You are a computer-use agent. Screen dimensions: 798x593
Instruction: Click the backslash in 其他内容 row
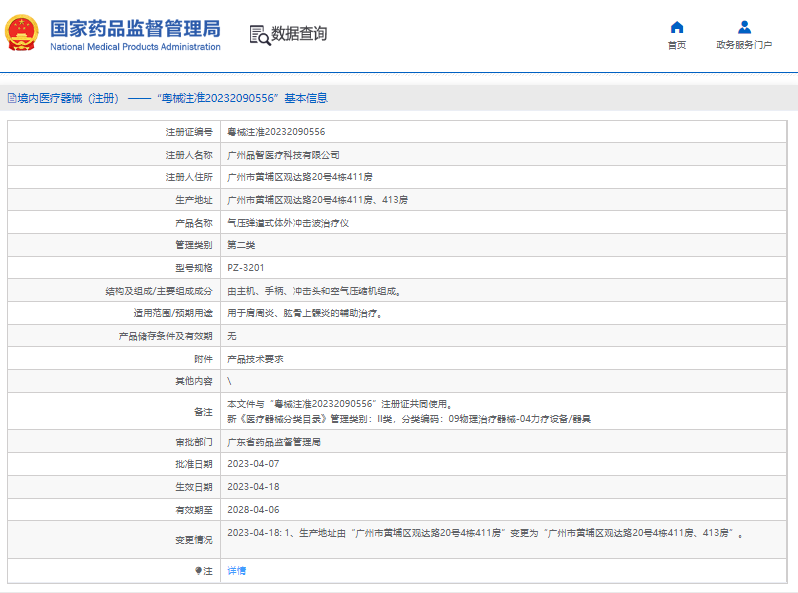[229, 381]
